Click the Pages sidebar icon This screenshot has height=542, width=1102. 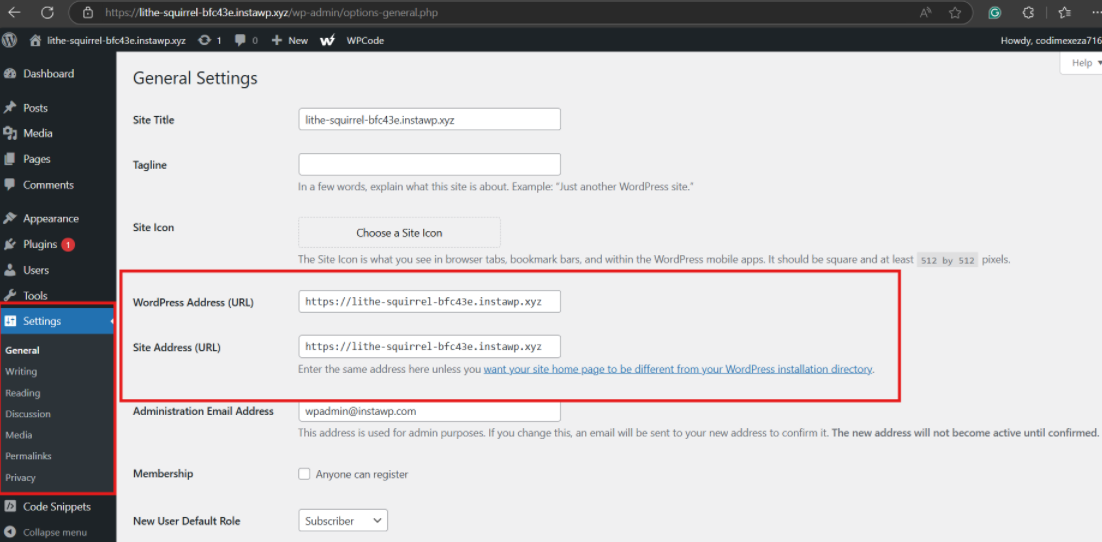click(x=10, y=159)
